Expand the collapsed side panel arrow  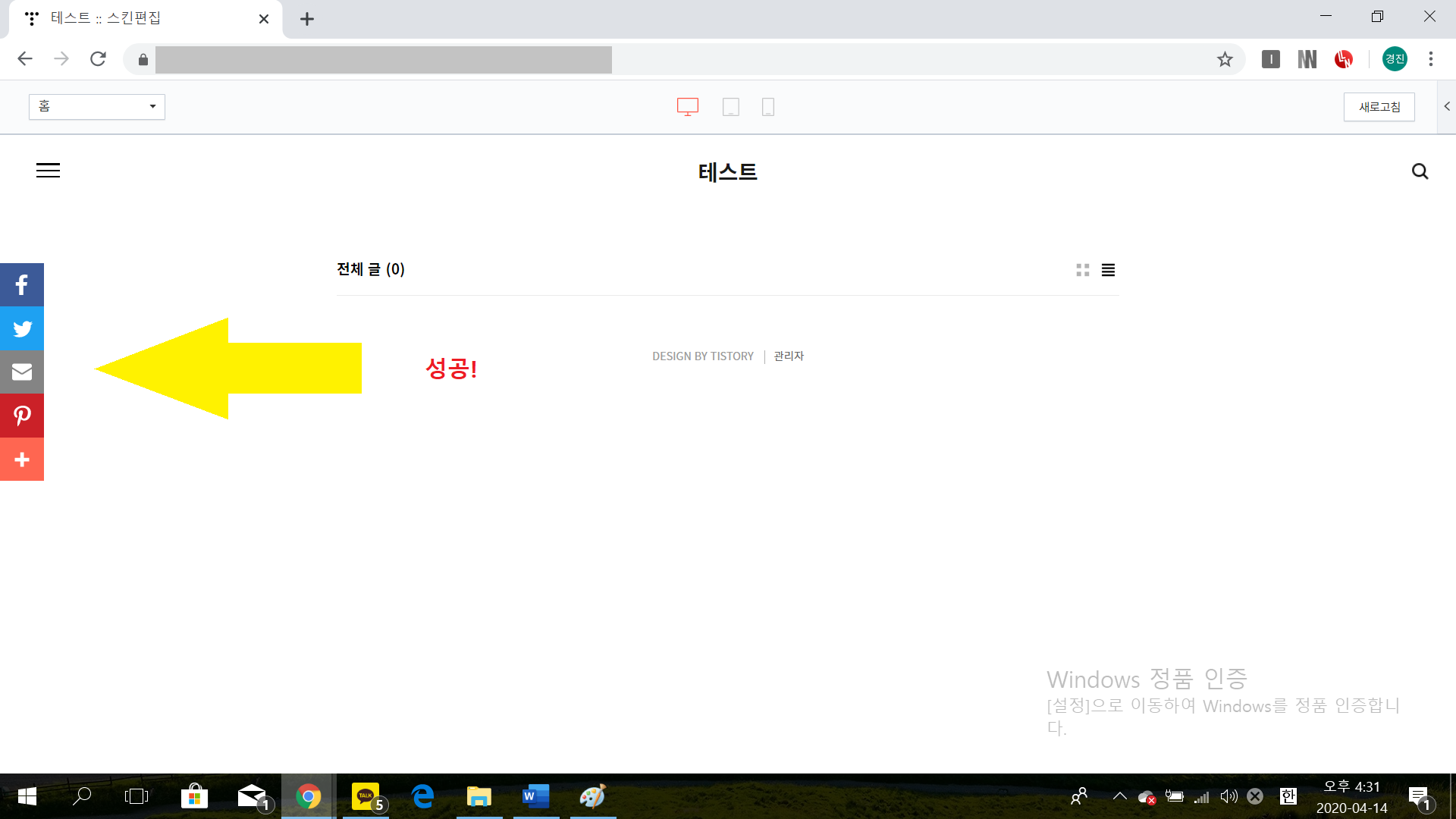[1446, 106]
